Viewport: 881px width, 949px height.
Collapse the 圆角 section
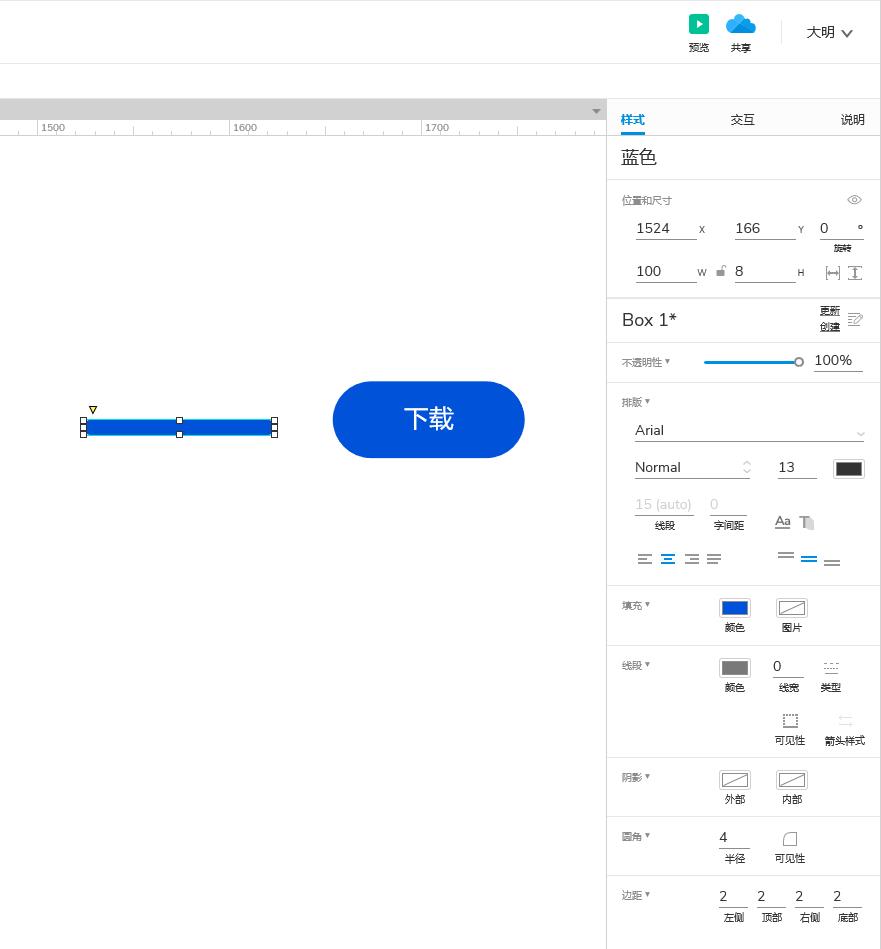coord(635,836)
